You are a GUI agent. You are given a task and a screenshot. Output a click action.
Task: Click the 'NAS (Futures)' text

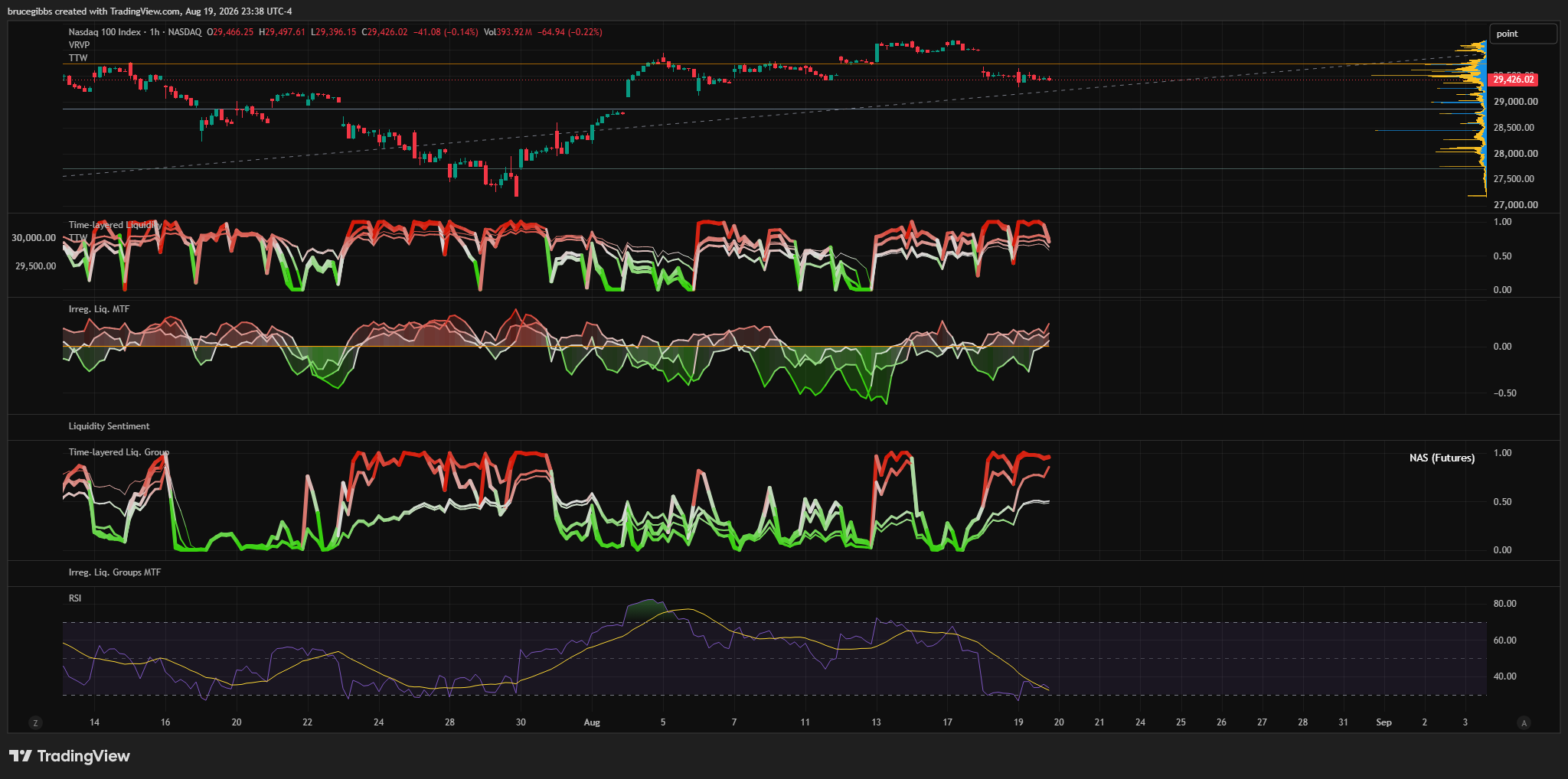(1442, 458)
